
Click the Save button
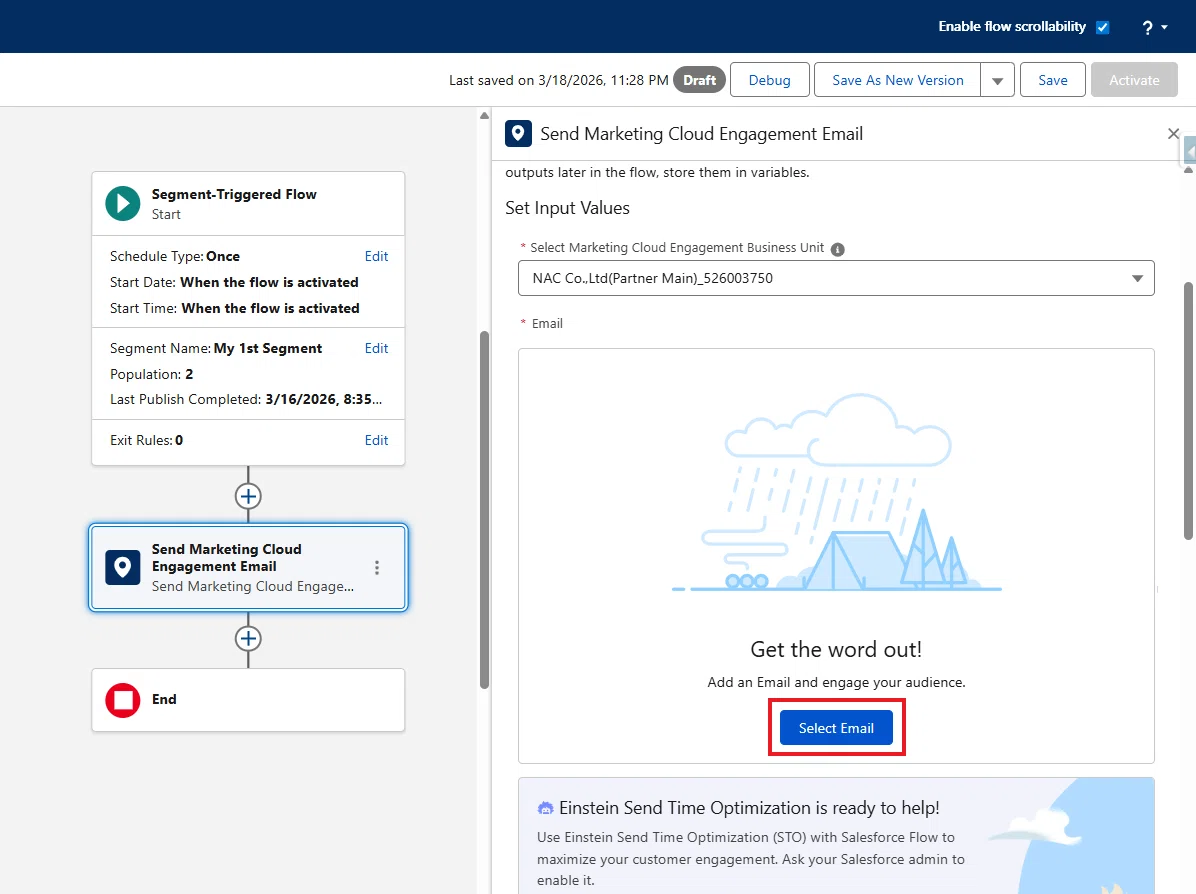coord(1052,80)
